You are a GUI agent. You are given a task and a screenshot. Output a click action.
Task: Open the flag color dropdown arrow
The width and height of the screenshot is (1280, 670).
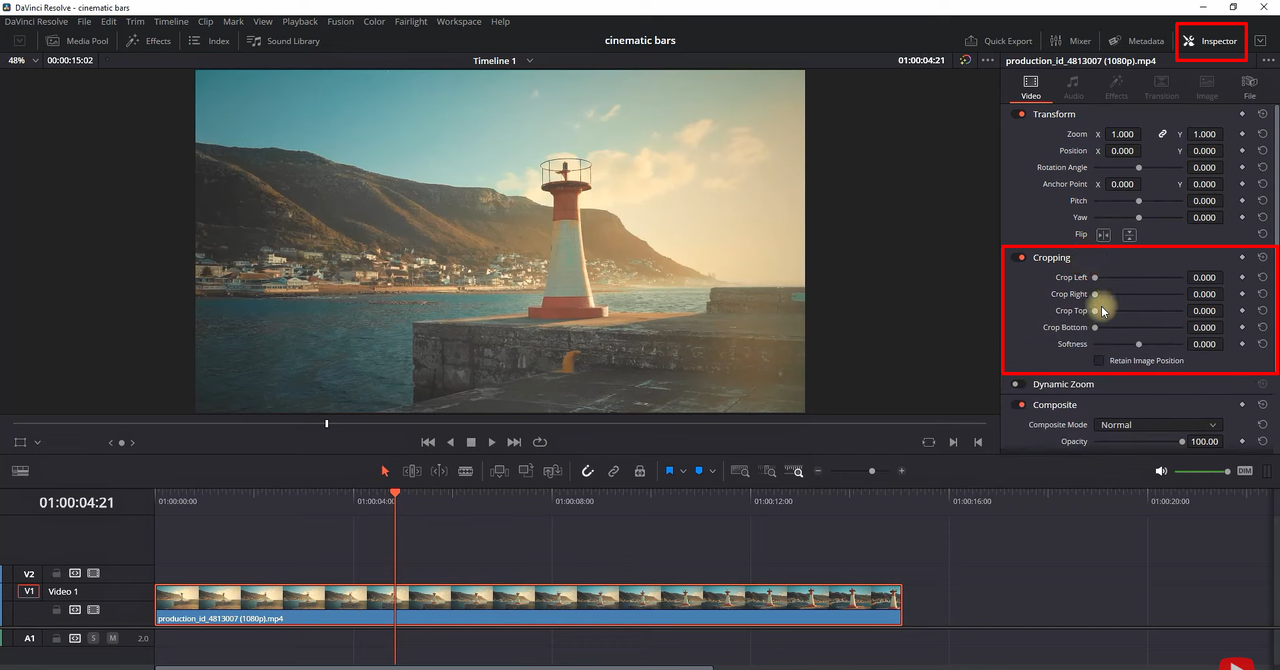tap(683, 471)
